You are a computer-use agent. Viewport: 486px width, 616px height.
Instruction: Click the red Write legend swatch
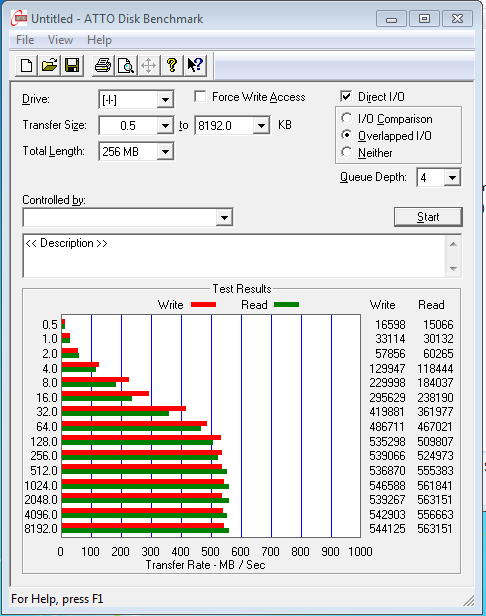point(203,304)
